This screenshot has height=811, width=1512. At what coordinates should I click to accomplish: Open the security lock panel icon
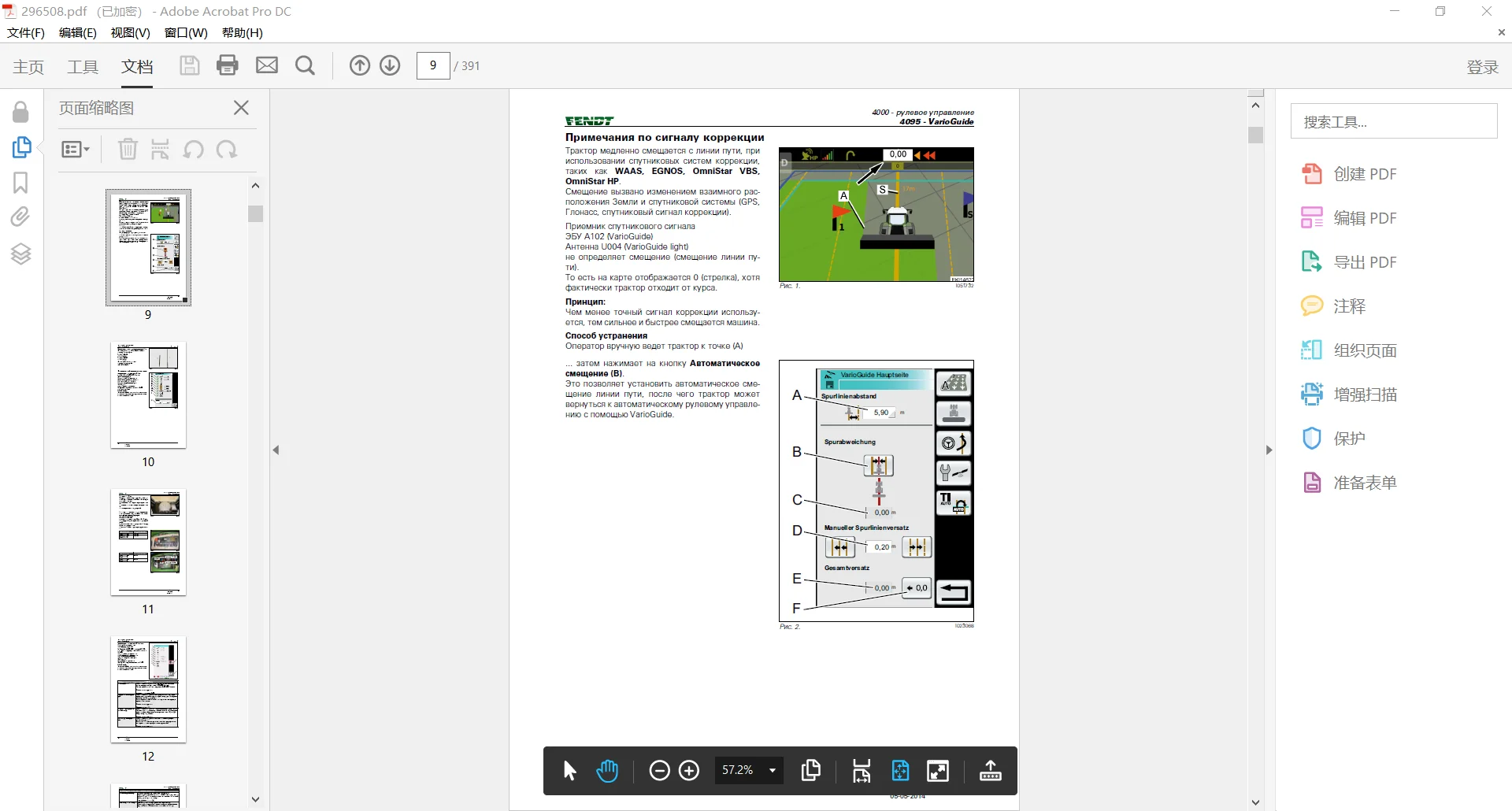pos(21,112)
